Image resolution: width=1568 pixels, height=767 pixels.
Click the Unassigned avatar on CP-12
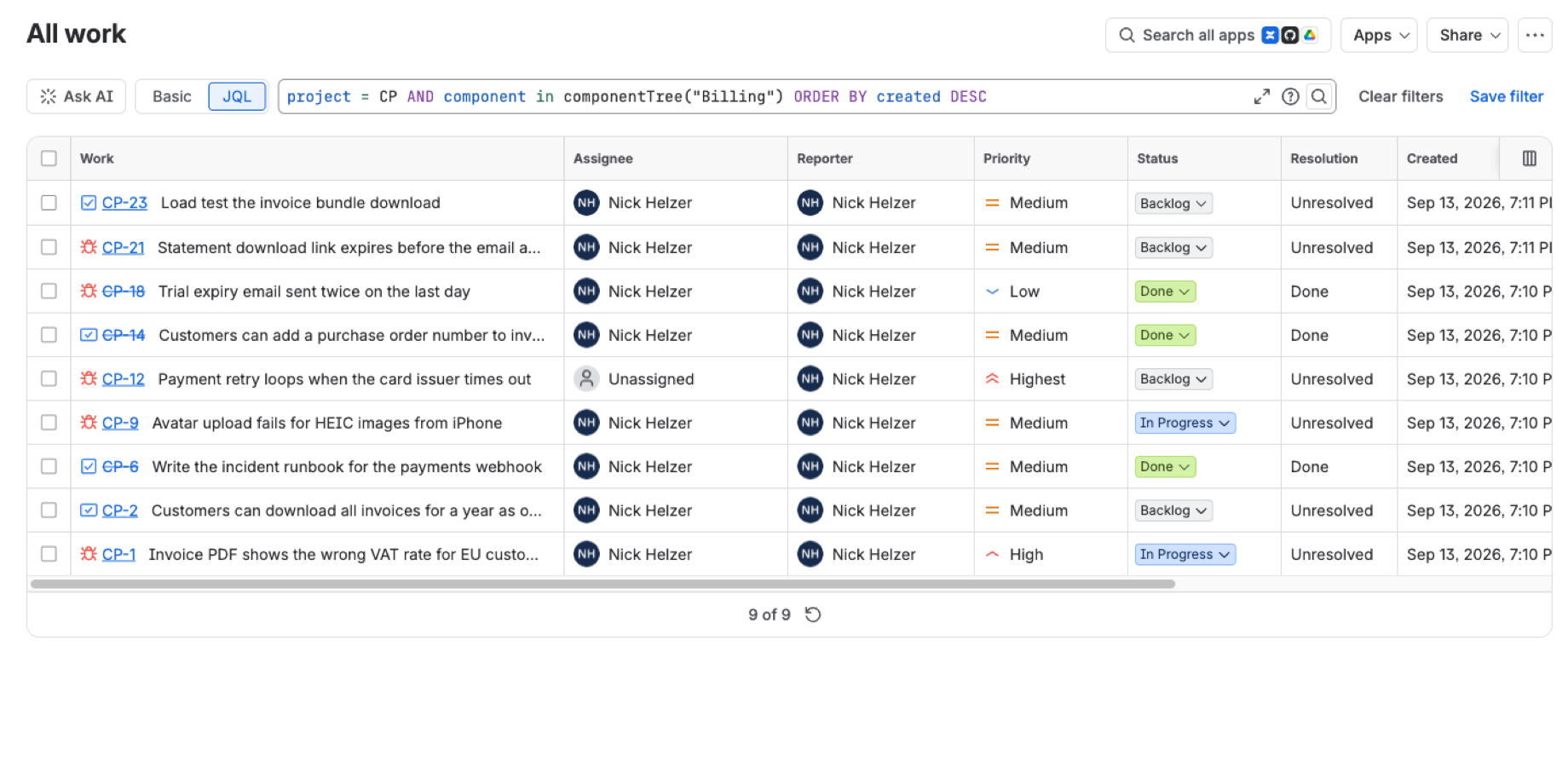coord(586,378)
